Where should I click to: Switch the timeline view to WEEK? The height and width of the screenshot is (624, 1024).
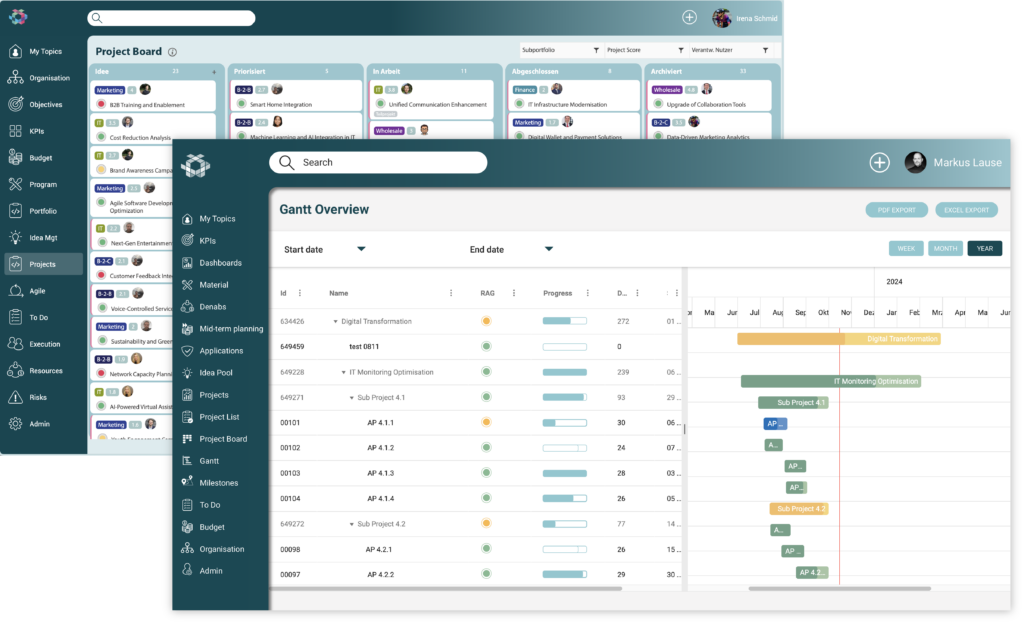[x=905, y=248]
